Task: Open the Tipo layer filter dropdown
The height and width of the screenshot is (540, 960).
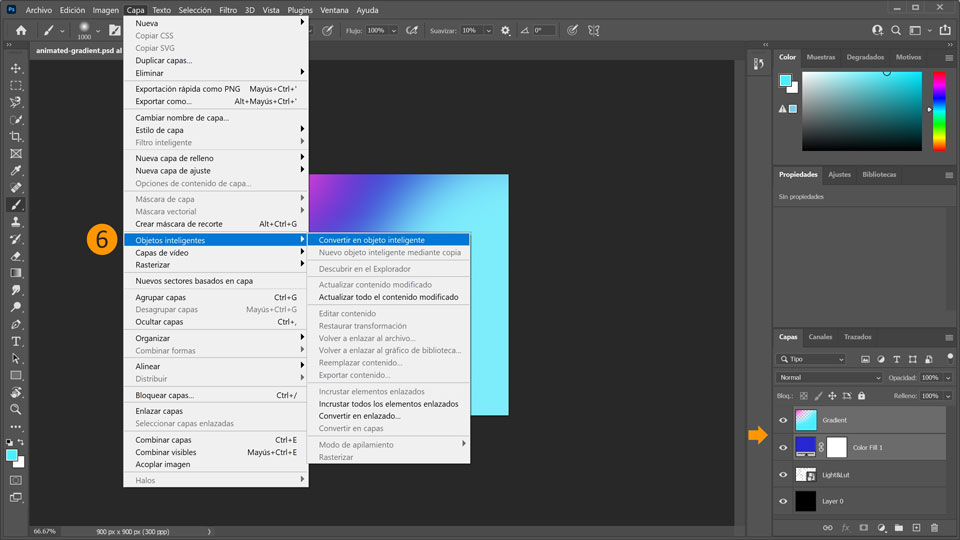Action: click(x=811, y=359)
